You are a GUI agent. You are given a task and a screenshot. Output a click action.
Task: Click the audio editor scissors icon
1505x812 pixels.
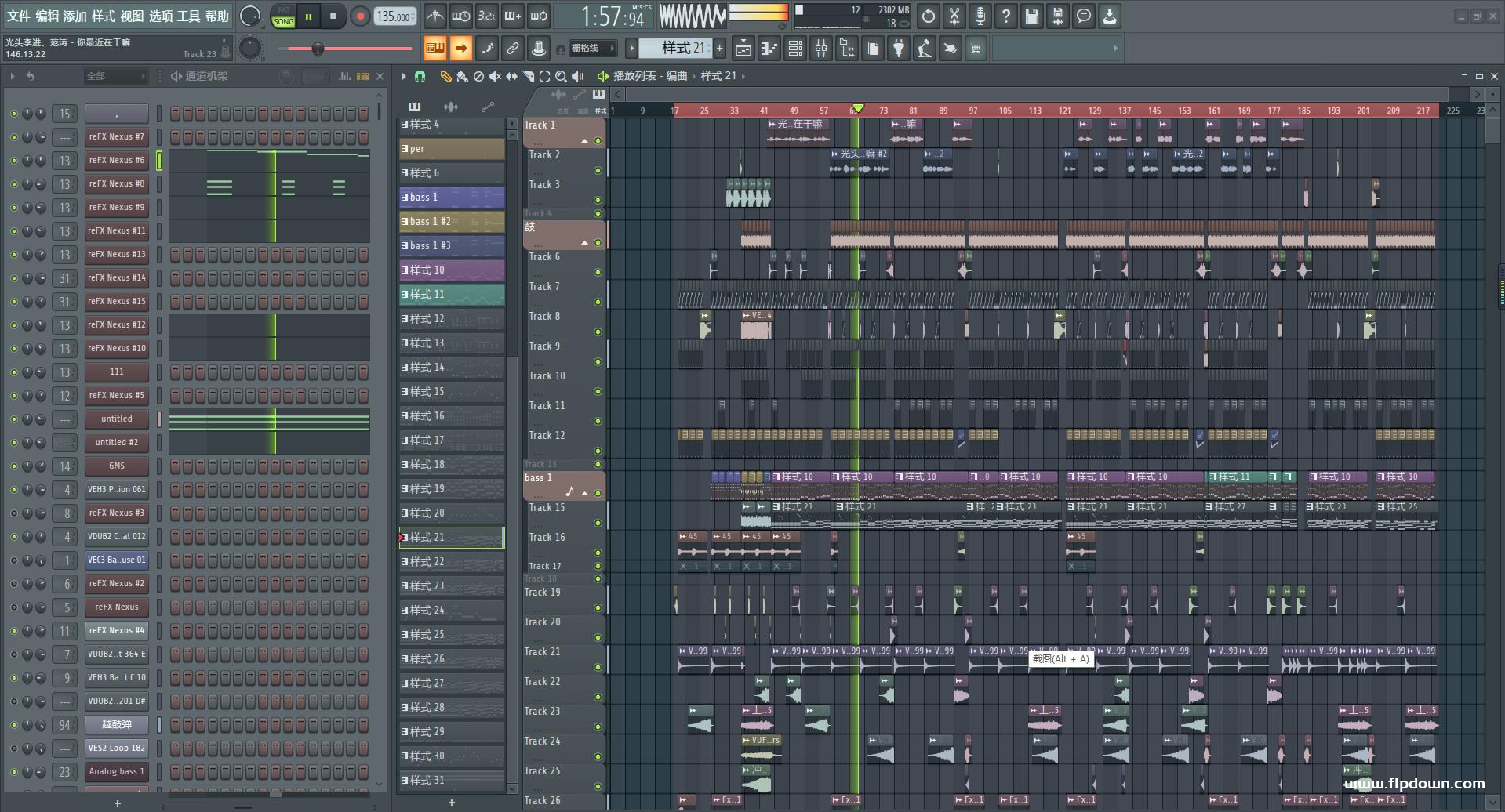(x=954, y=16)
